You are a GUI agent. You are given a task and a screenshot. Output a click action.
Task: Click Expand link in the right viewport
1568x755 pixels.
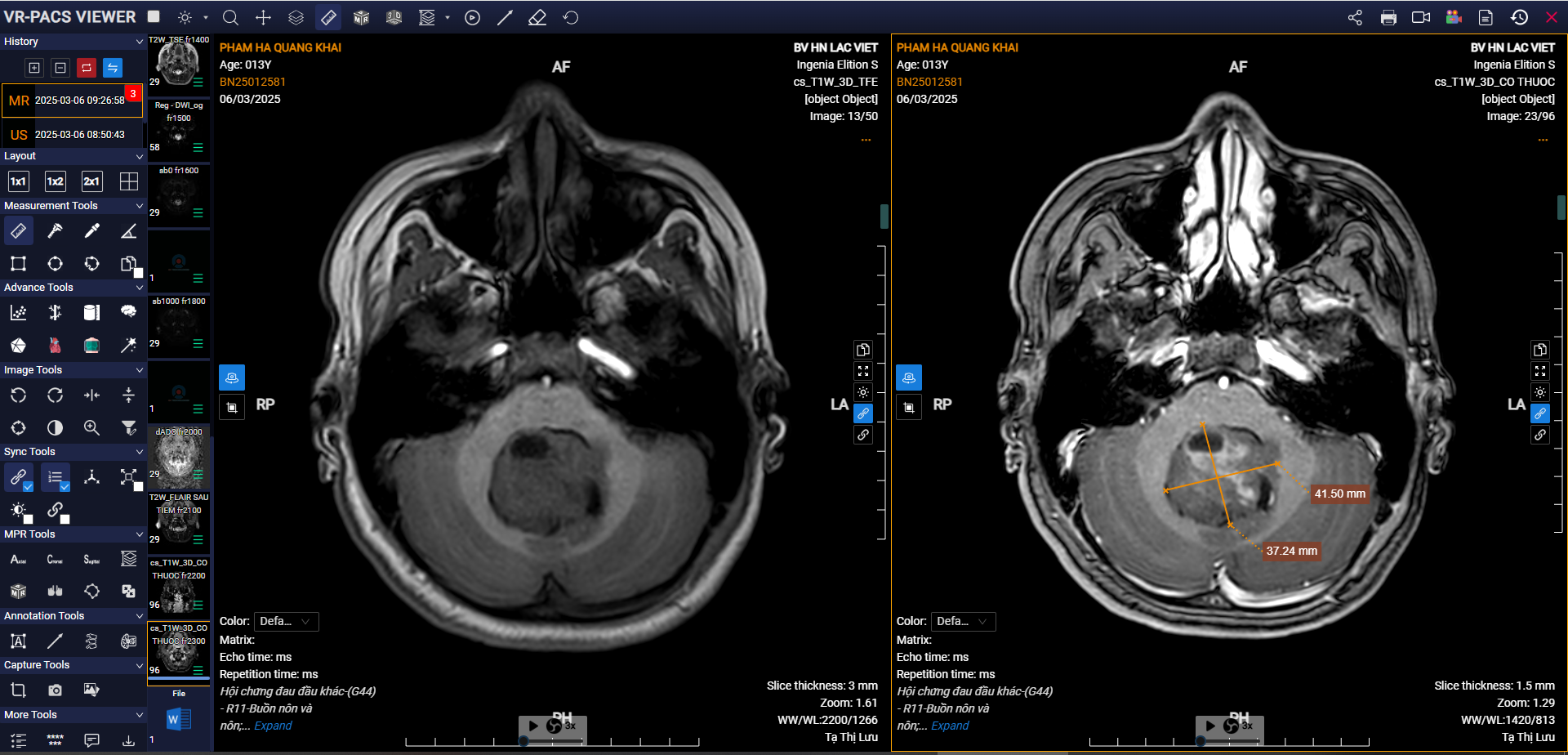(950, 726)
